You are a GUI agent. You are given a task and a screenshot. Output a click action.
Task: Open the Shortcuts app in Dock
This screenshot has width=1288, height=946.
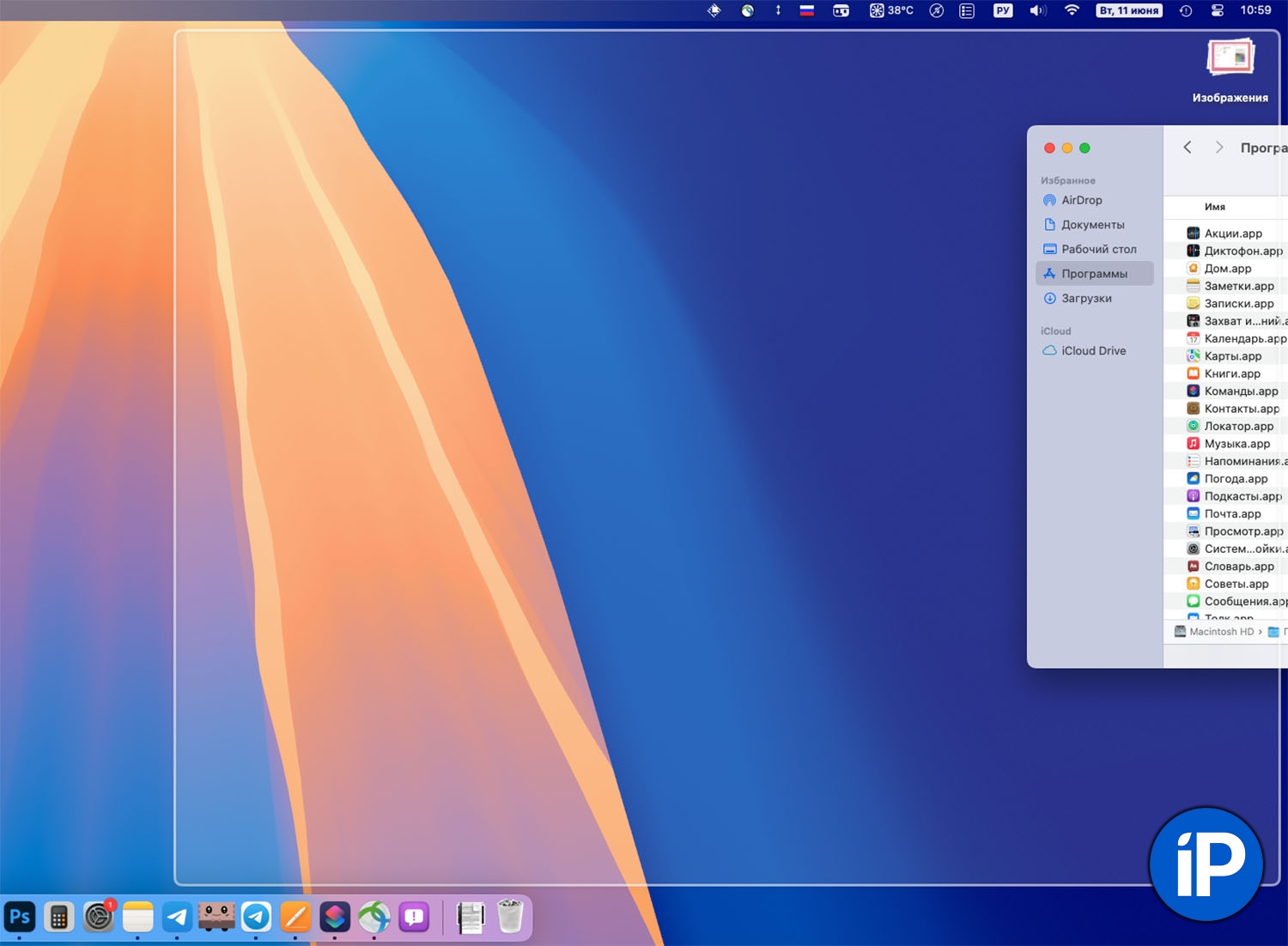(x=335, y=917)
